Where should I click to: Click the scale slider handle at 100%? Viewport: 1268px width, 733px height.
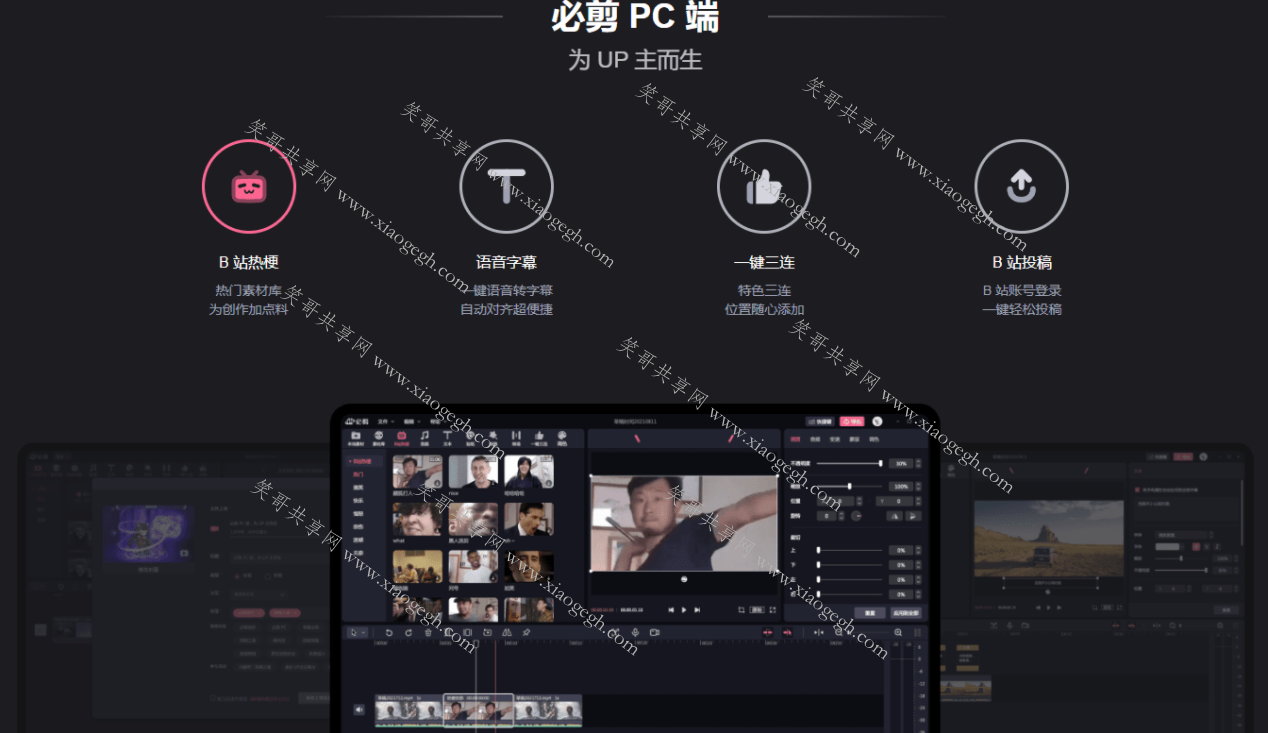849,486
